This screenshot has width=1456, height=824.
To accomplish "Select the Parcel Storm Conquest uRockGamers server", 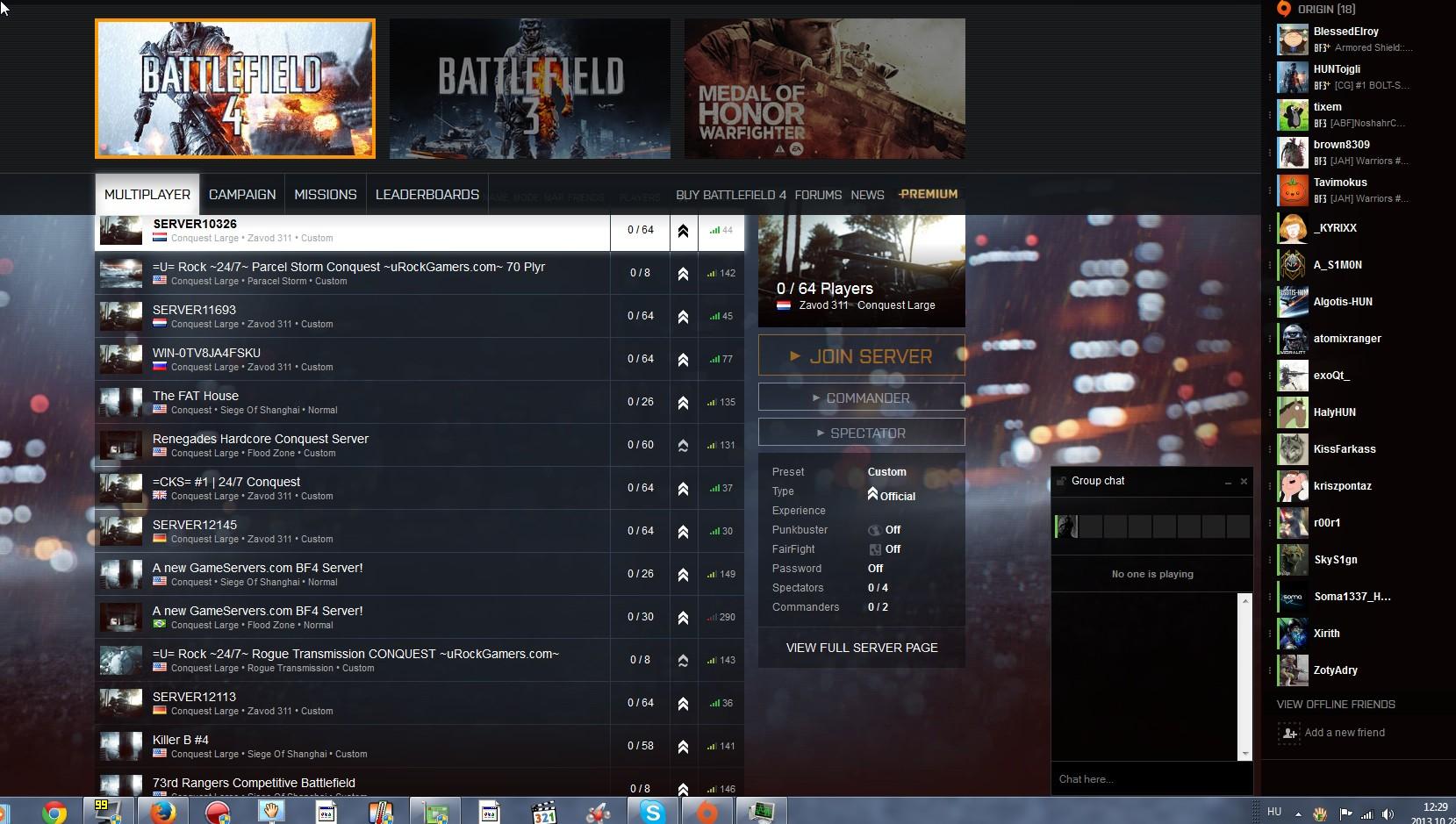I will click(x=420, y=273).
